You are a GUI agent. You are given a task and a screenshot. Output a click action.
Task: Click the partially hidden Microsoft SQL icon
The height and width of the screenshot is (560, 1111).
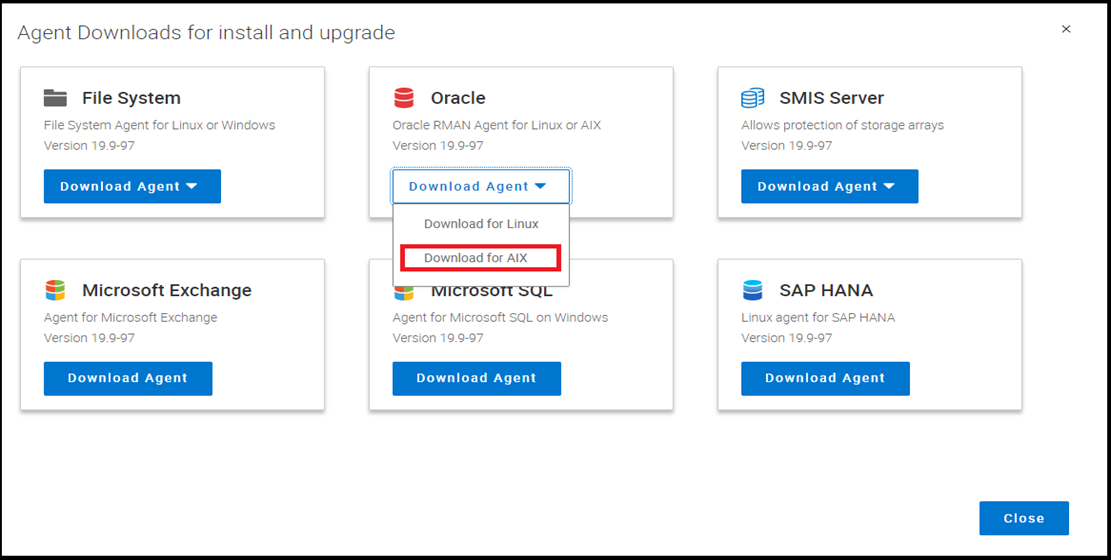click(404, 292)
